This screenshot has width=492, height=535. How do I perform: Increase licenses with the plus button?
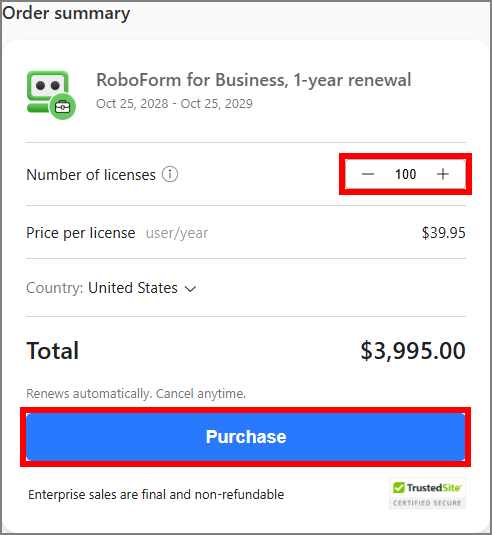[443, 174]
